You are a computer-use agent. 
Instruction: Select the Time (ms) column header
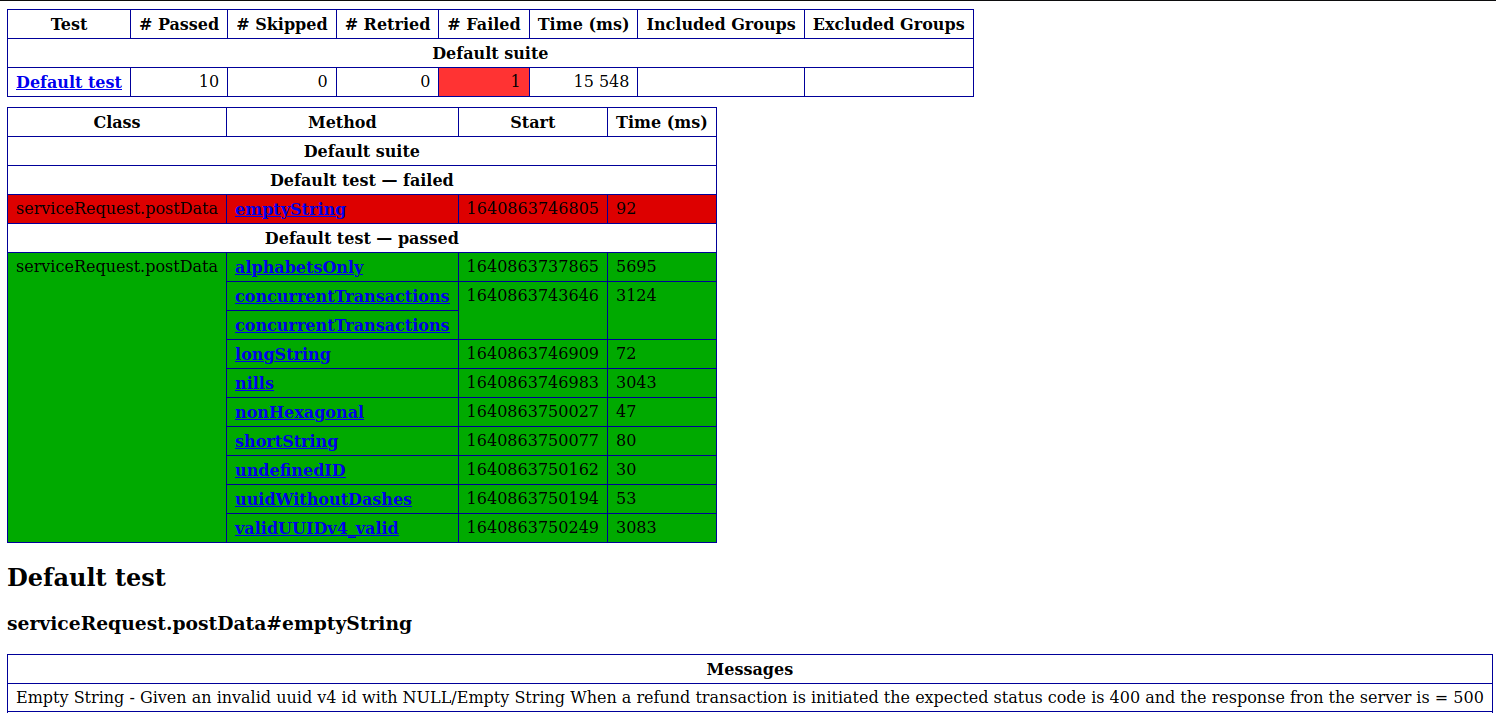click(x=583, y=23)
